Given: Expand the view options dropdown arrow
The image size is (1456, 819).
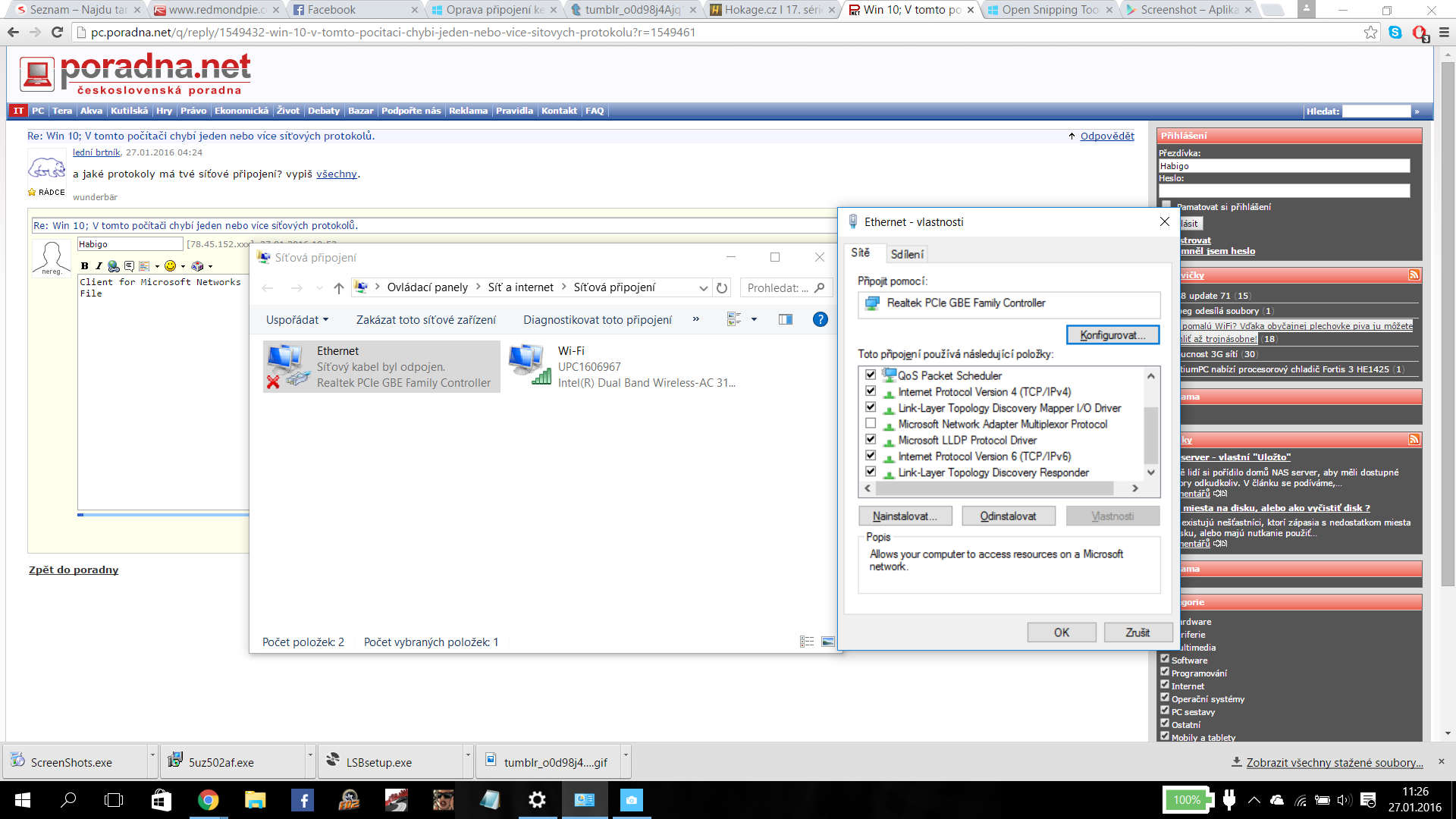Looking at the screenshot, I should point(754,320).
